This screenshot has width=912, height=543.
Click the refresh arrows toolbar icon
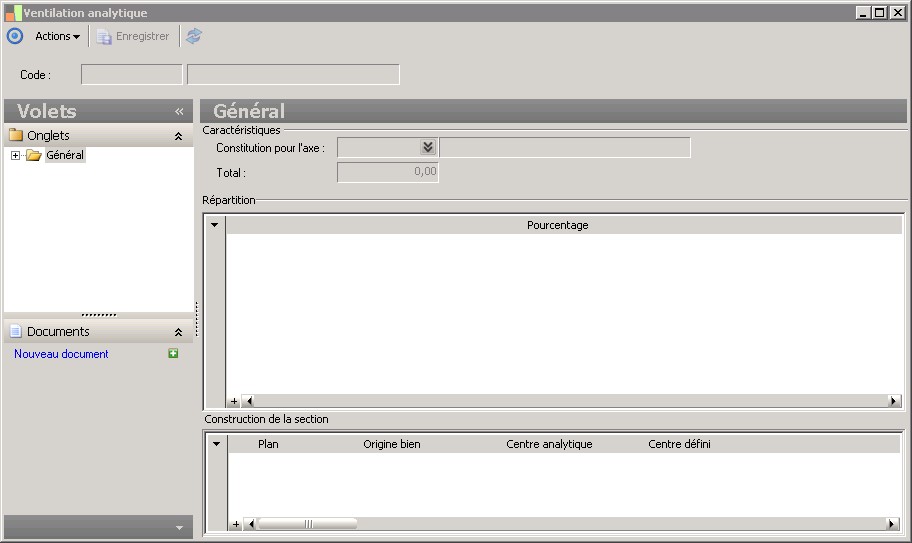(194, 36)
